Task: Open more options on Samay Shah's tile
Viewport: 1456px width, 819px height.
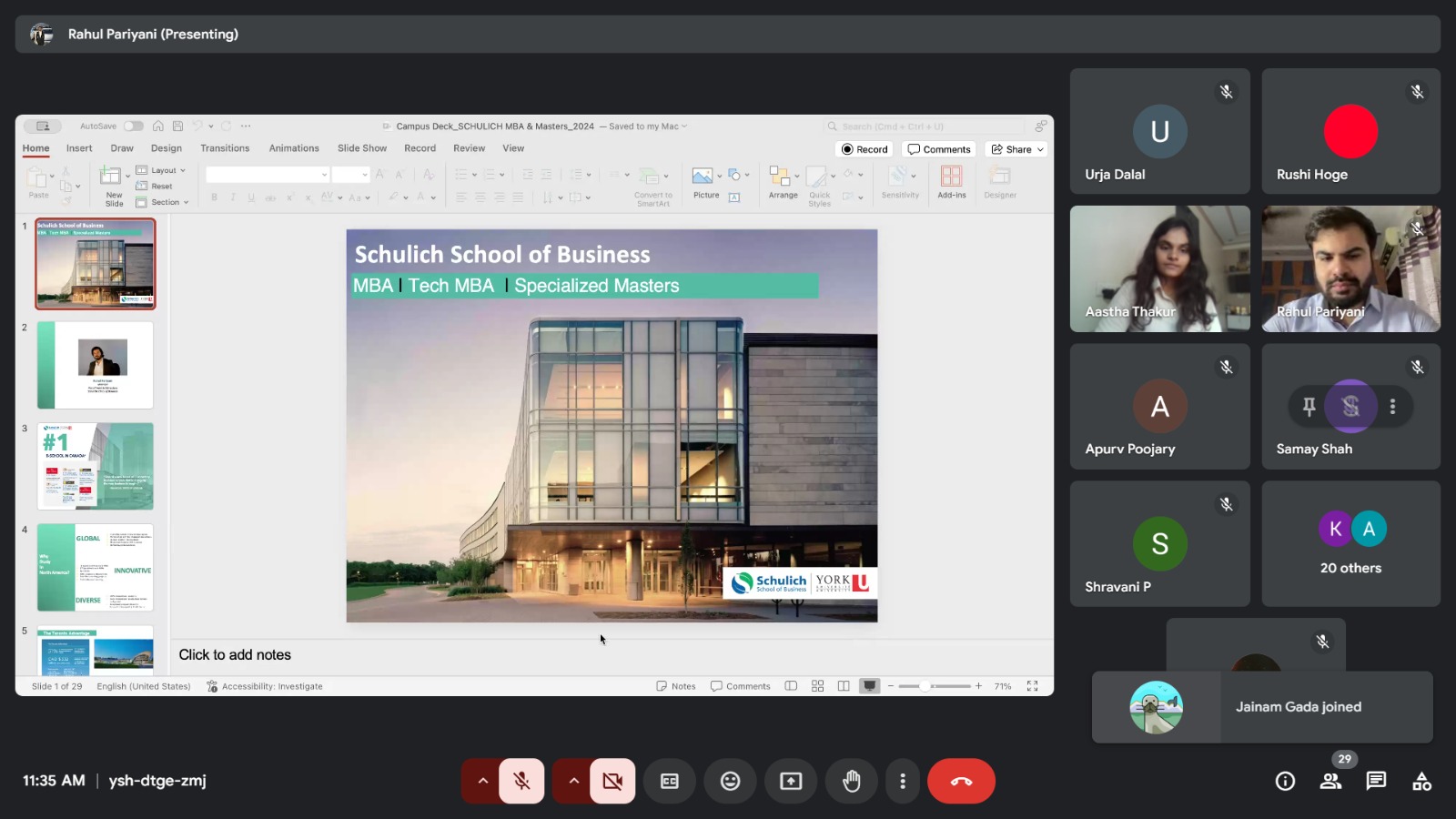Action: click(x=1392, y=407)
